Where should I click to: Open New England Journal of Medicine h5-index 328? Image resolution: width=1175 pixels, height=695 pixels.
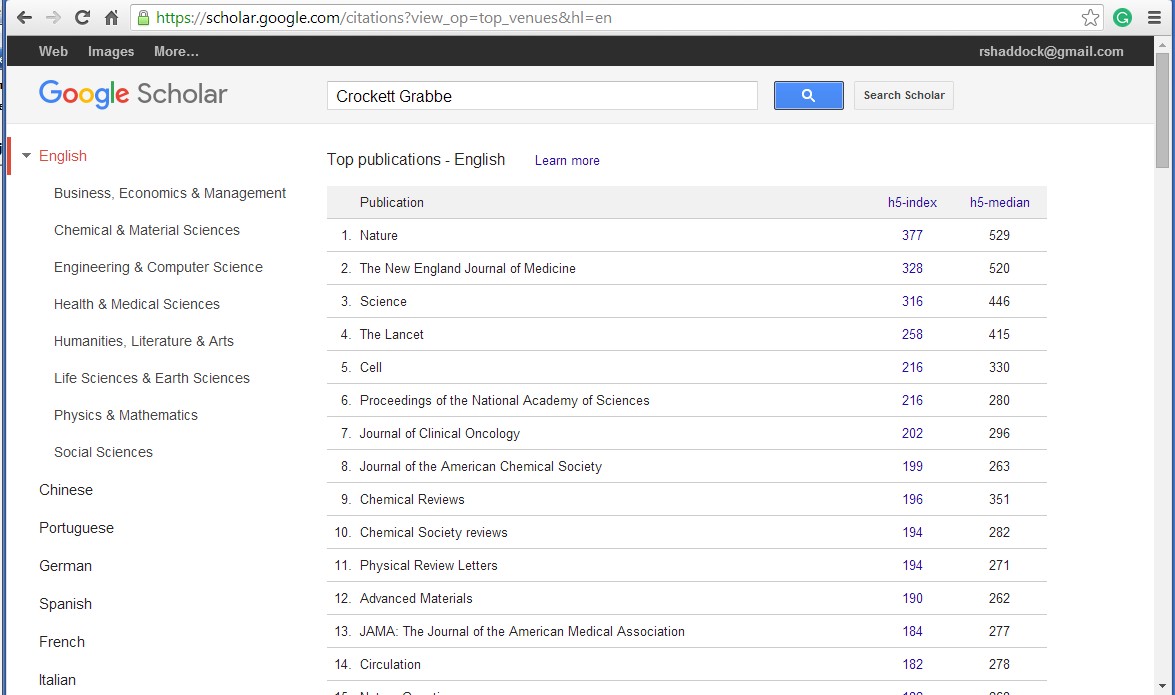912,268
